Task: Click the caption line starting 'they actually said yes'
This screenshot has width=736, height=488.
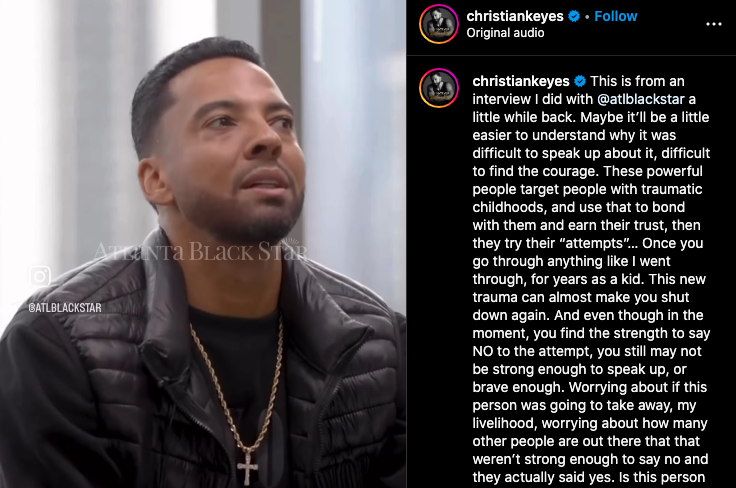Action: [589, 477]
